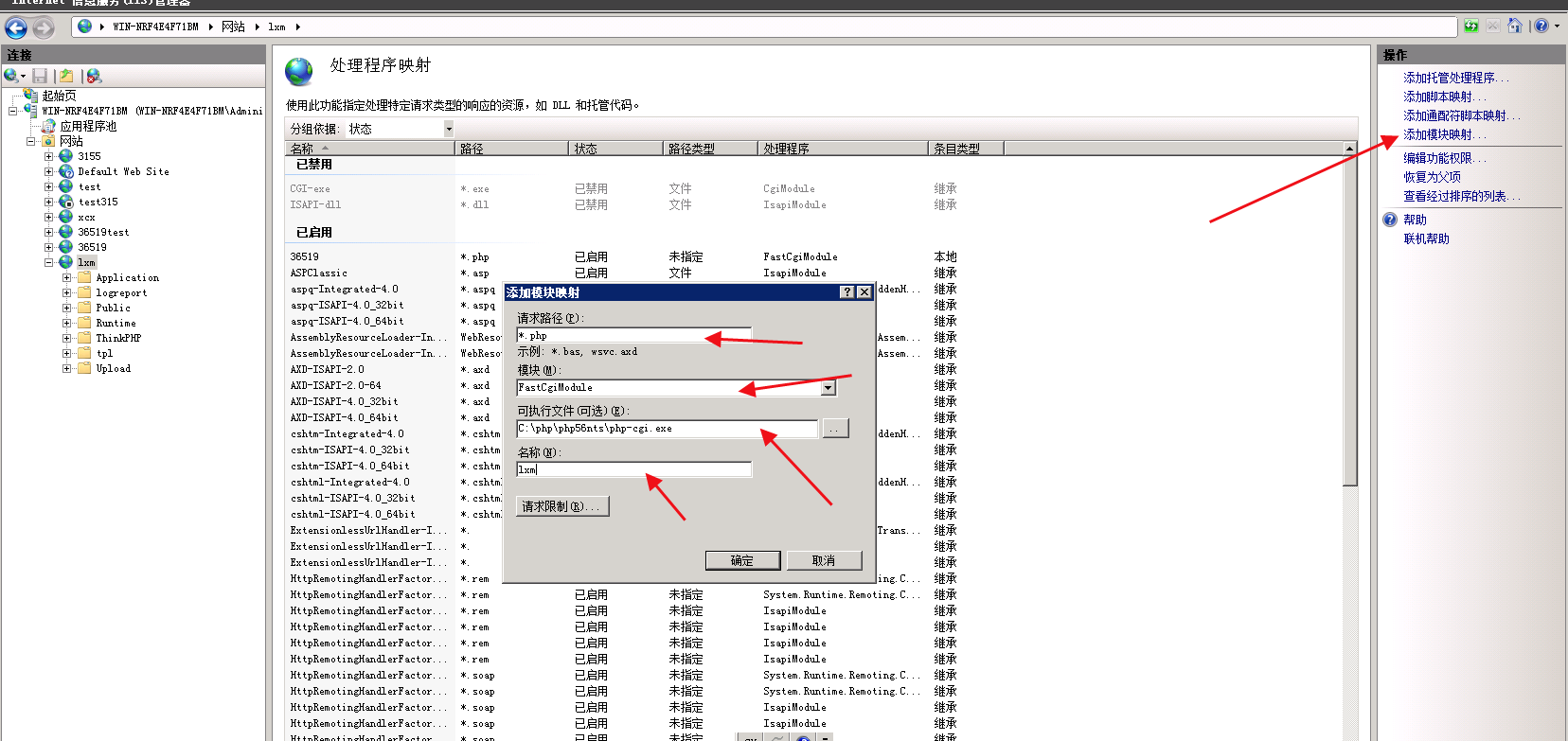Sort by the 状态 column header
Viewport: 1568px width, 741px height.
click(x=616, y=149)
